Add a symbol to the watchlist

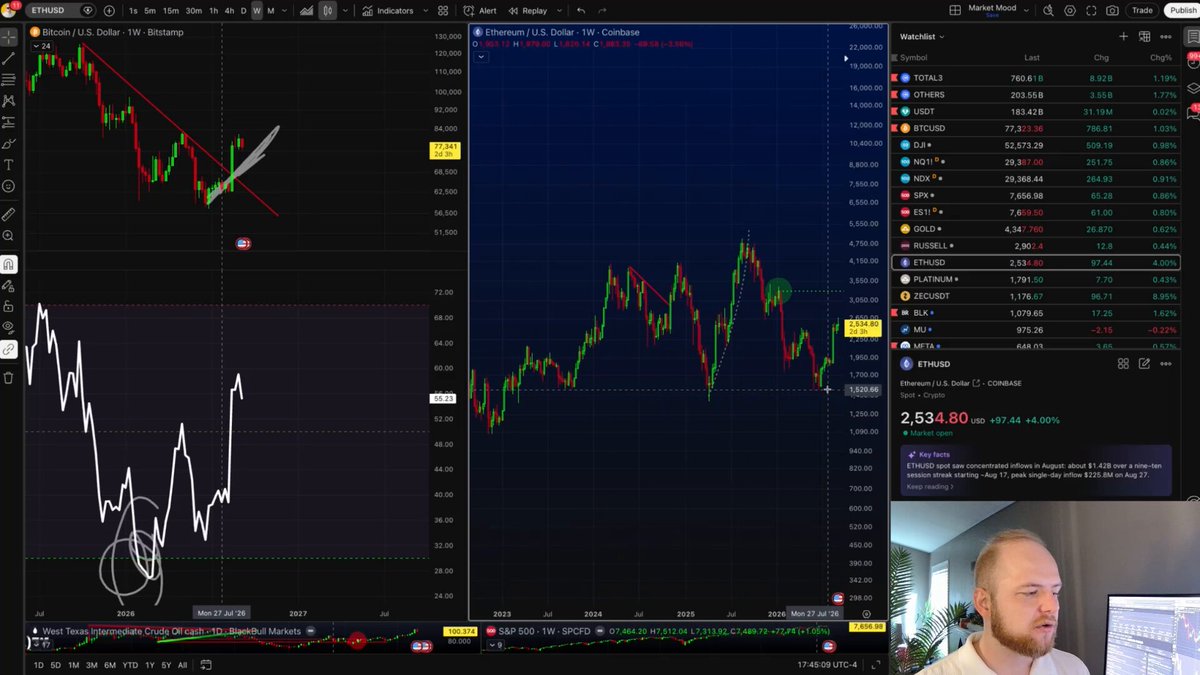click(x=1123, y=36)
